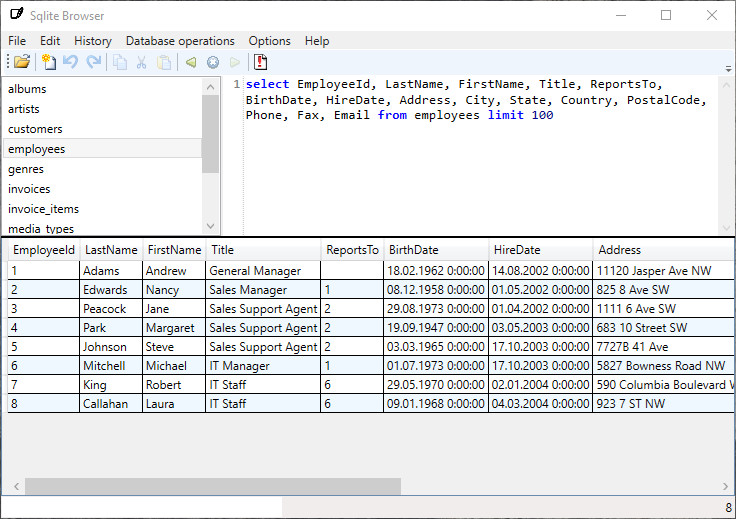The width and height of the screenshot is (736, 519).
Task: Open the File menu
Action: point(17,41)
